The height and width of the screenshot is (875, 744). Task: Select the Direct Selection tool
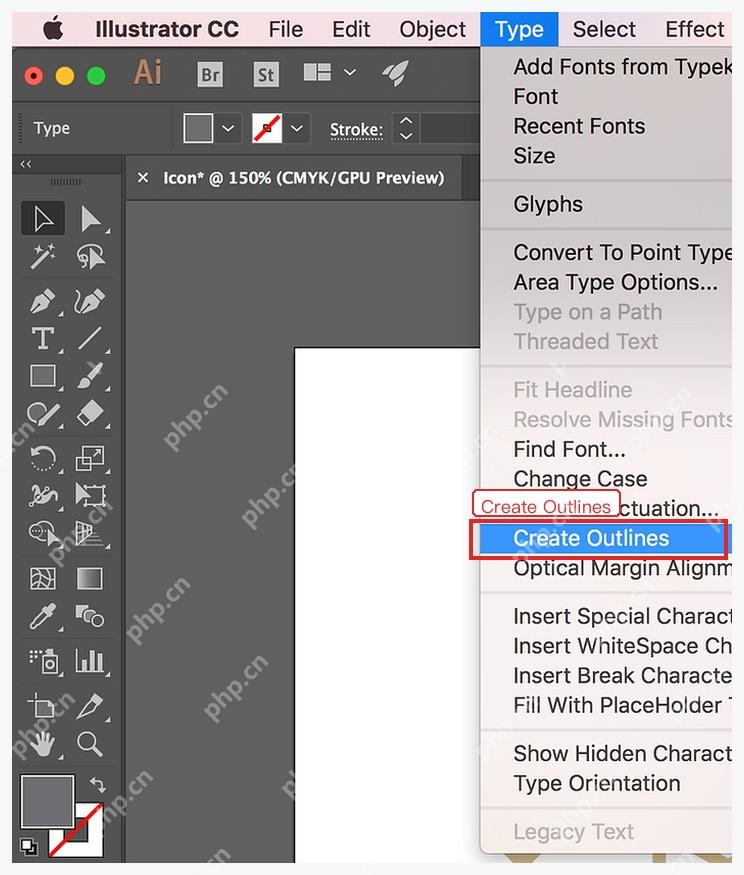coord(90,218)
